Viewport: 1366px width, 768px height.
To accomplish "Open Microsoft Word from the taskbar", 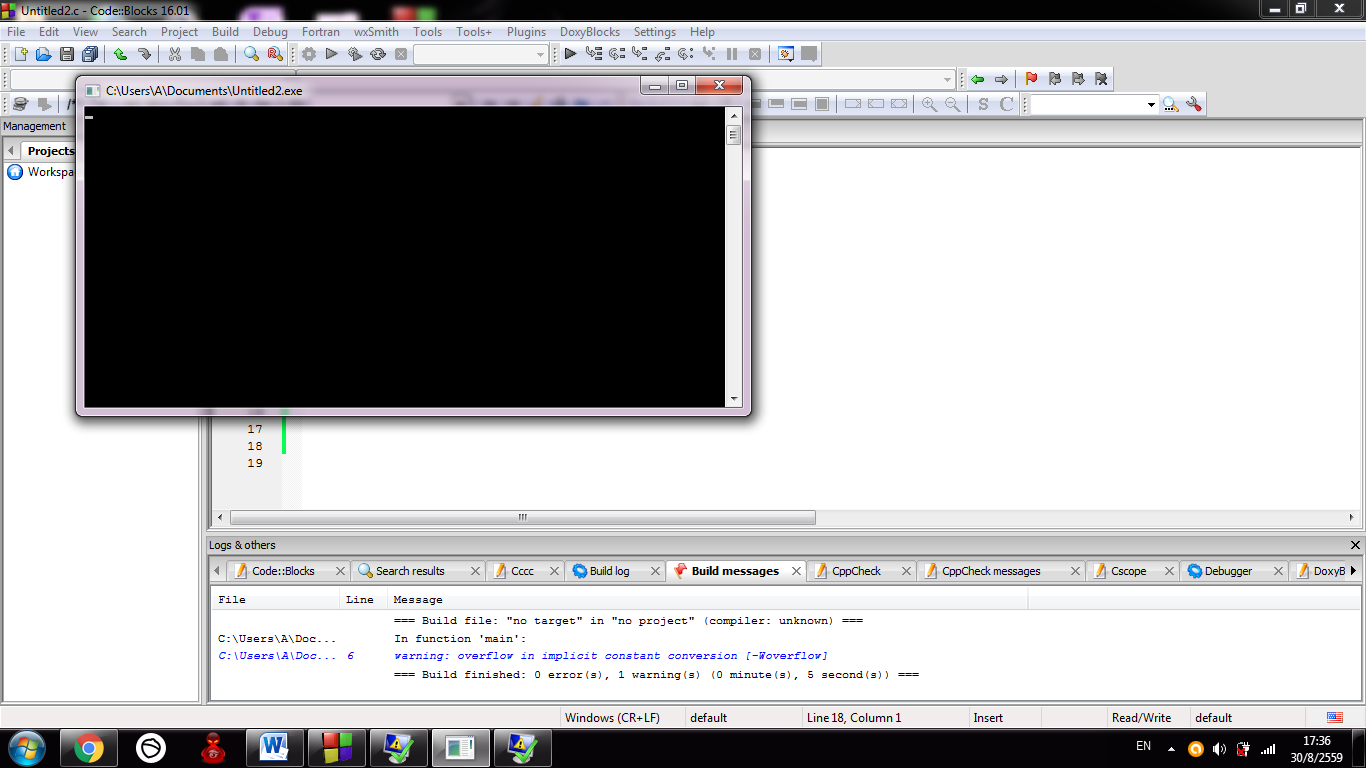I will point(274,748).
